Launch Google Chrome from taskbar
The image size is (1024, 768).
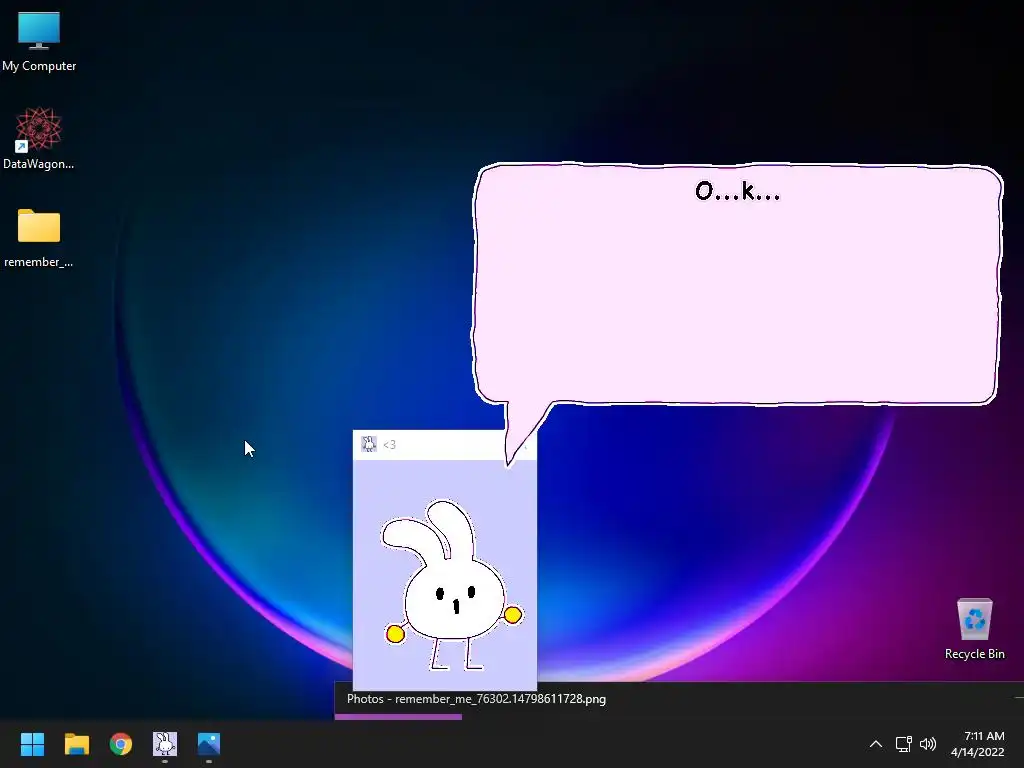(121, 744)
